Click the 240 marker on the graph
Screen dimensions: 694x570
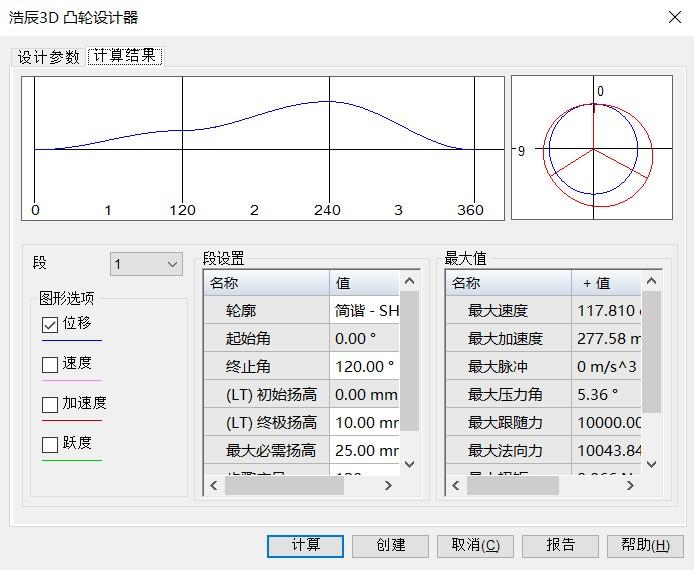327,210
